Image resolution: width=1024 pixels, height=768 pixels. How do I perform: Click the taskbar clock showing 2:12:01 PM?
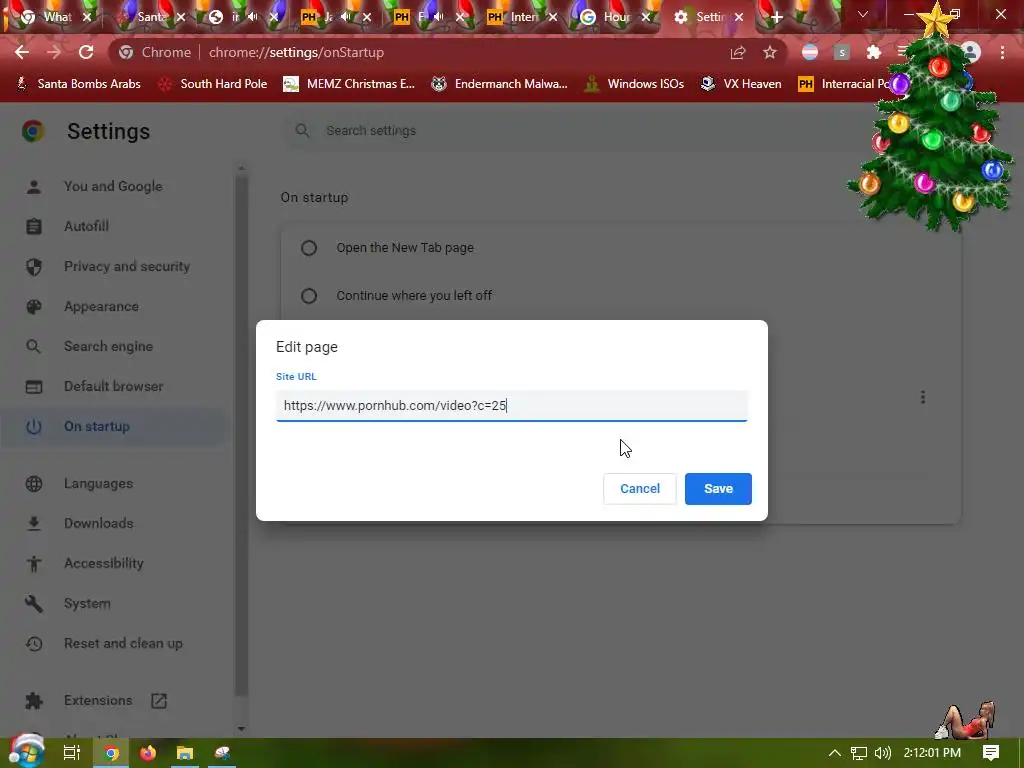(x=932, y=753)
